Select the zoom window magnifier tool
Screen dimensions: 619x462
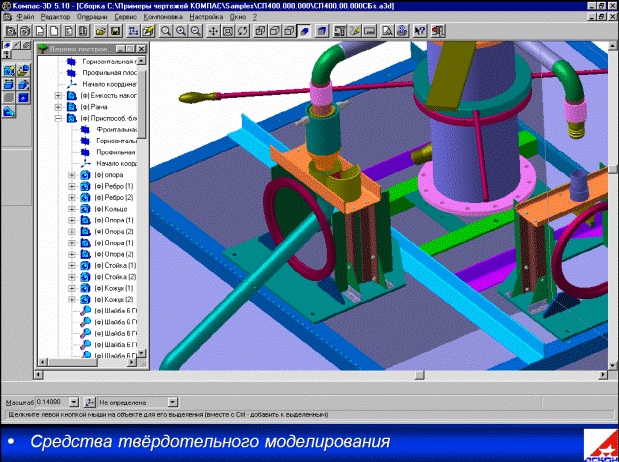[166, 31]
